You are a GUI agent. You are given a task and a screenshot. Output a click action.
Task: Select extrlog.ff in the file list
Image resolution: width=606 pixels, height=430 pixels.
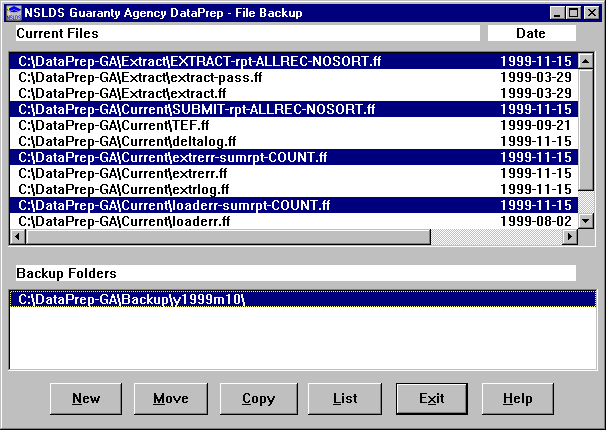294,189
